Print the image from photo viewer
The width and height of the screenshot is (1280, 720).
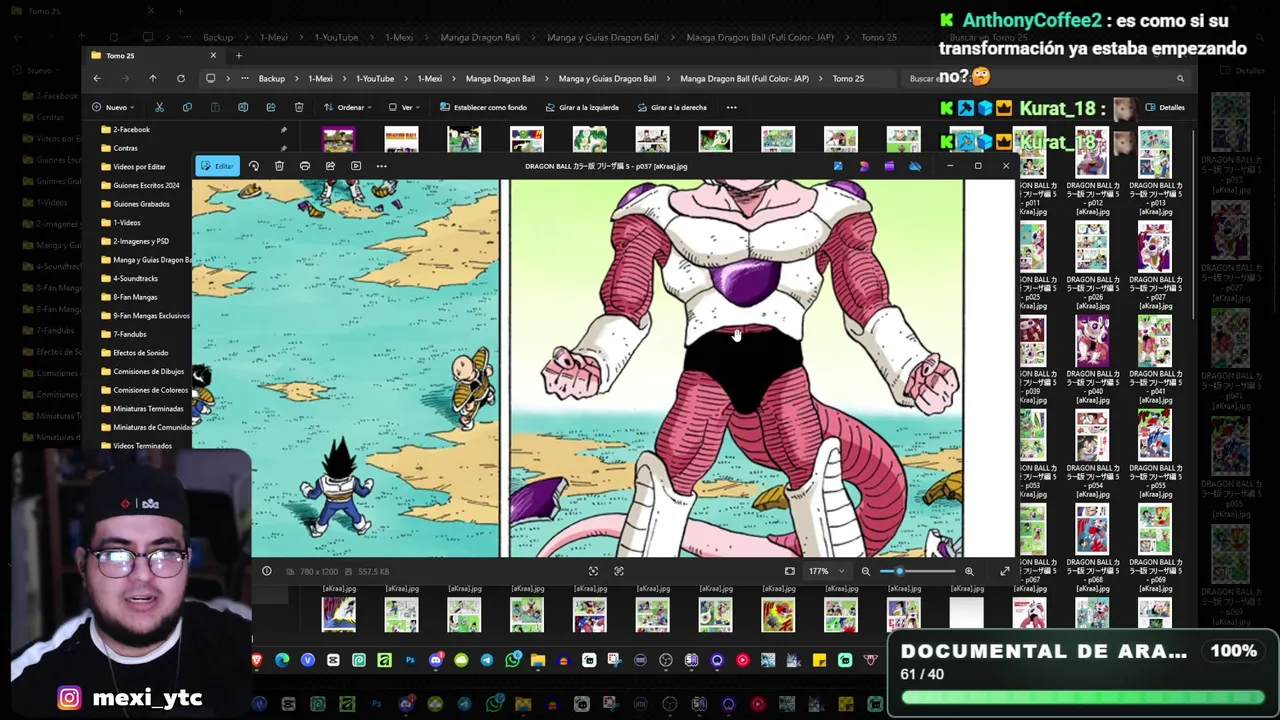click(x=305, y=166)
